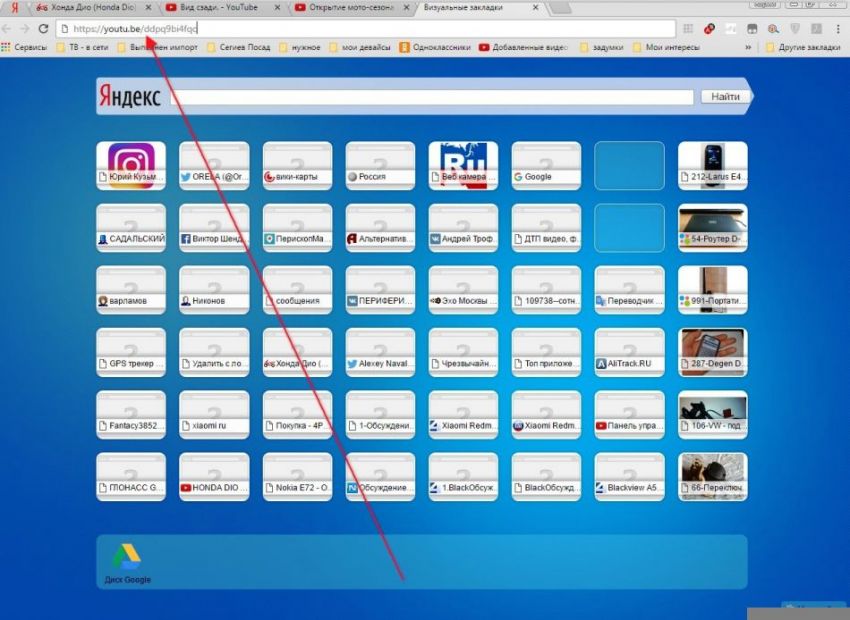The height and width of the screenshot is (620, 850).
Task: Open the Google visual bookmark tile
Action: [546, 164]
